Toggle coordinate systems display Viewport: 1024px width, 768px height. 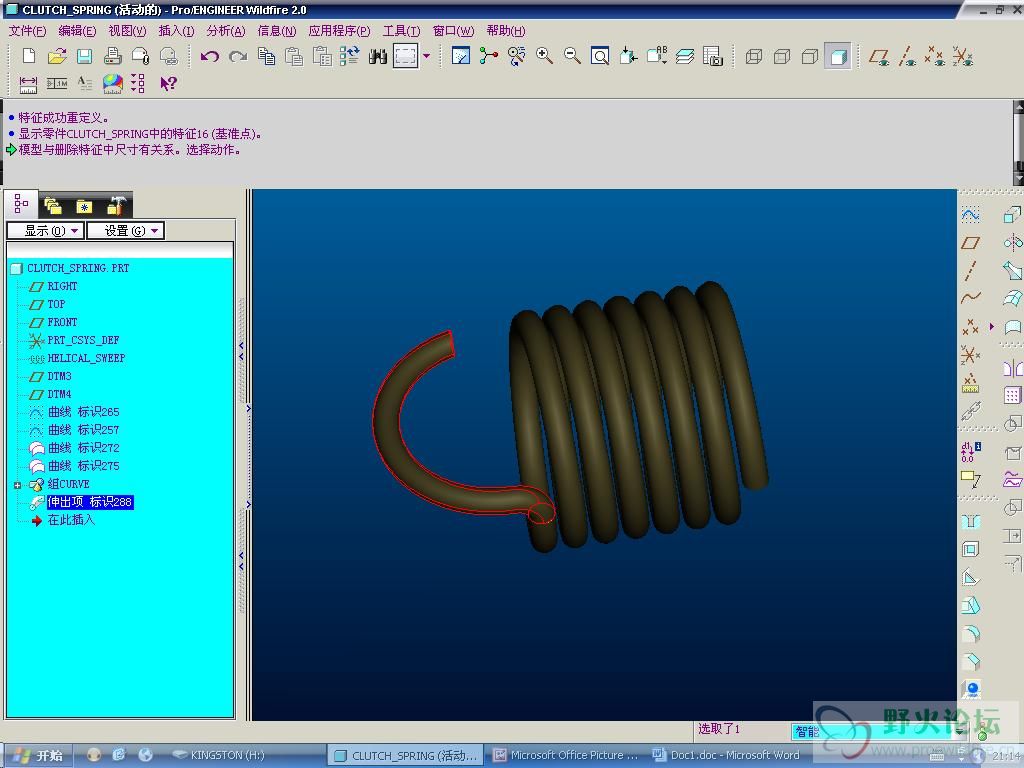point(963,56)
